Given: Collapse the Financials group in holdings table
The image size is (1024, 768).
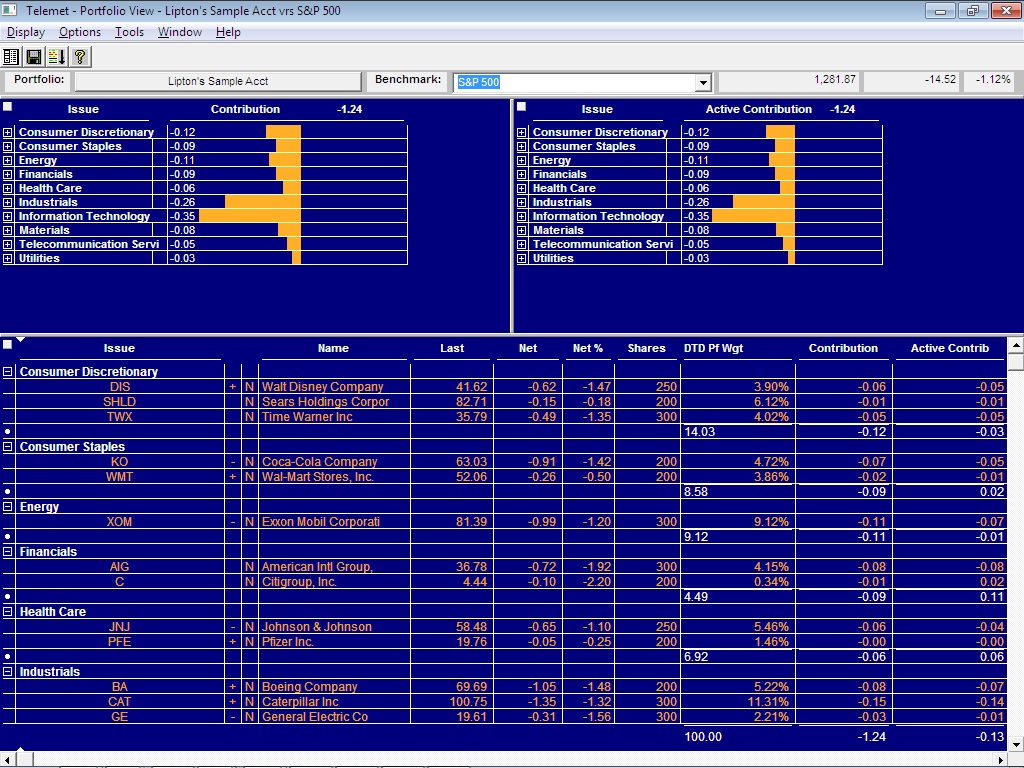Looking at the screenshot, I should click(x=7, y=552).
